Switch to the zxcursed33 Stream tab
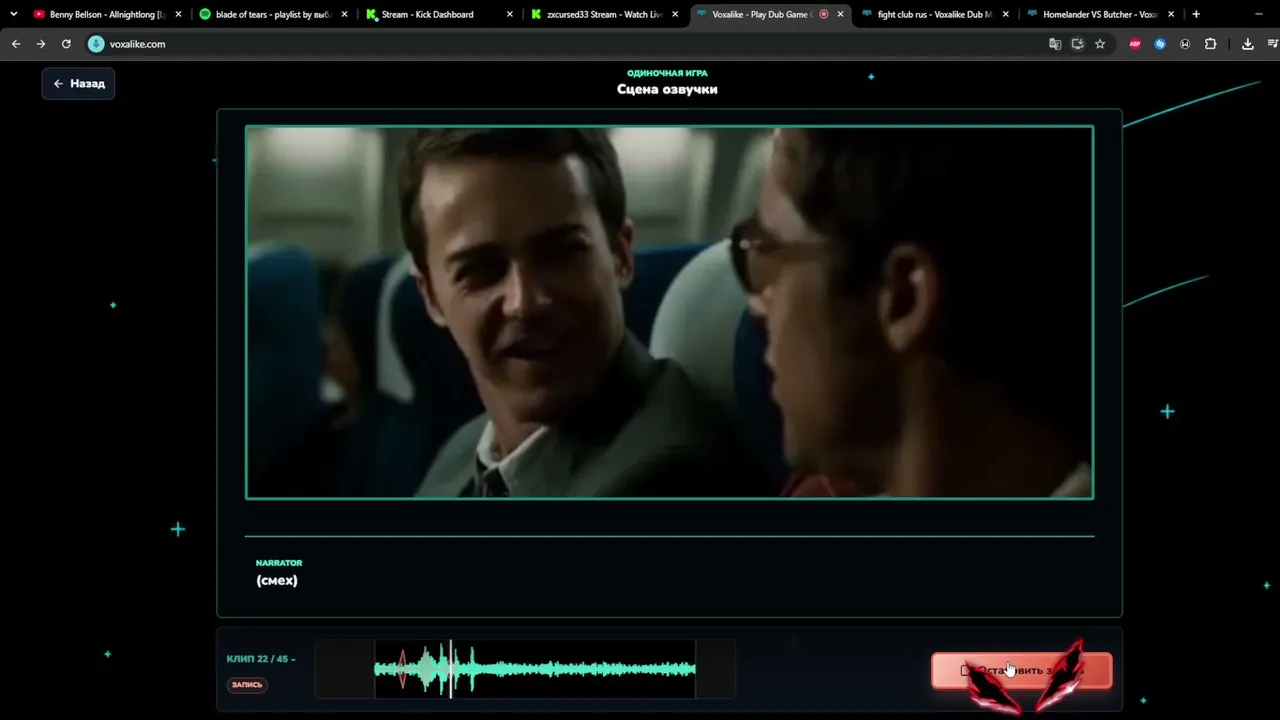Screen dimensions: 1280x720 pos(604,14)
